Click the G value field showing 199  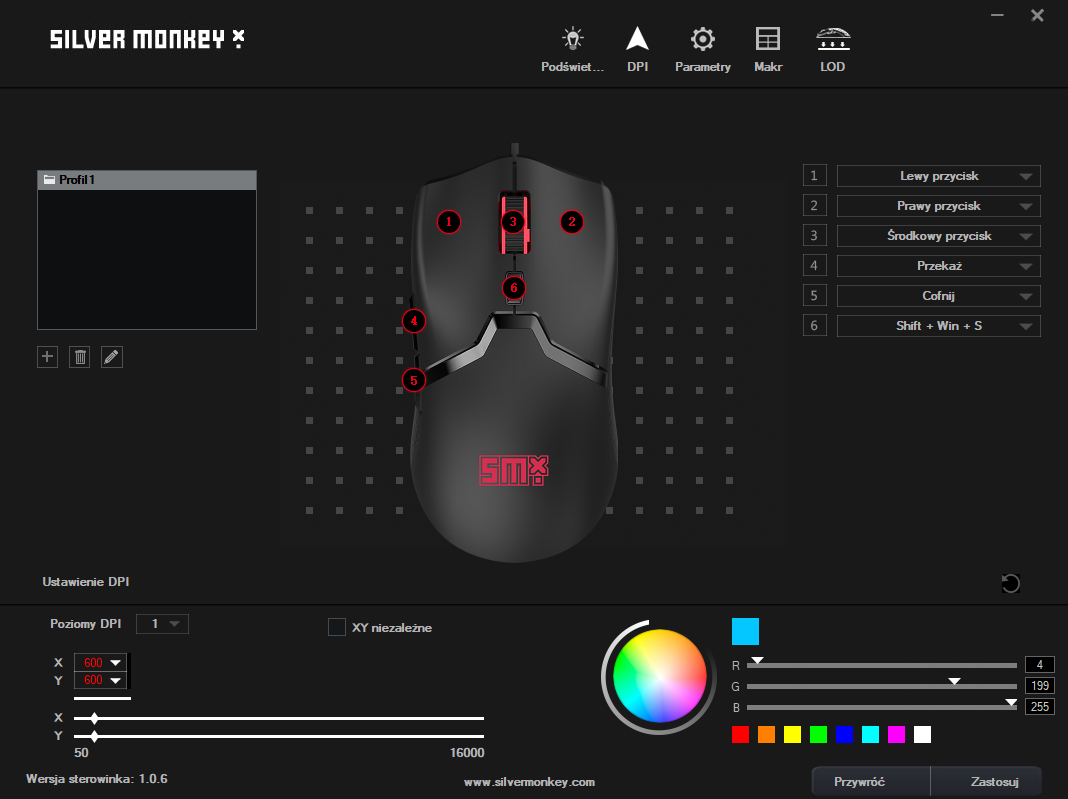[1039, 685]
